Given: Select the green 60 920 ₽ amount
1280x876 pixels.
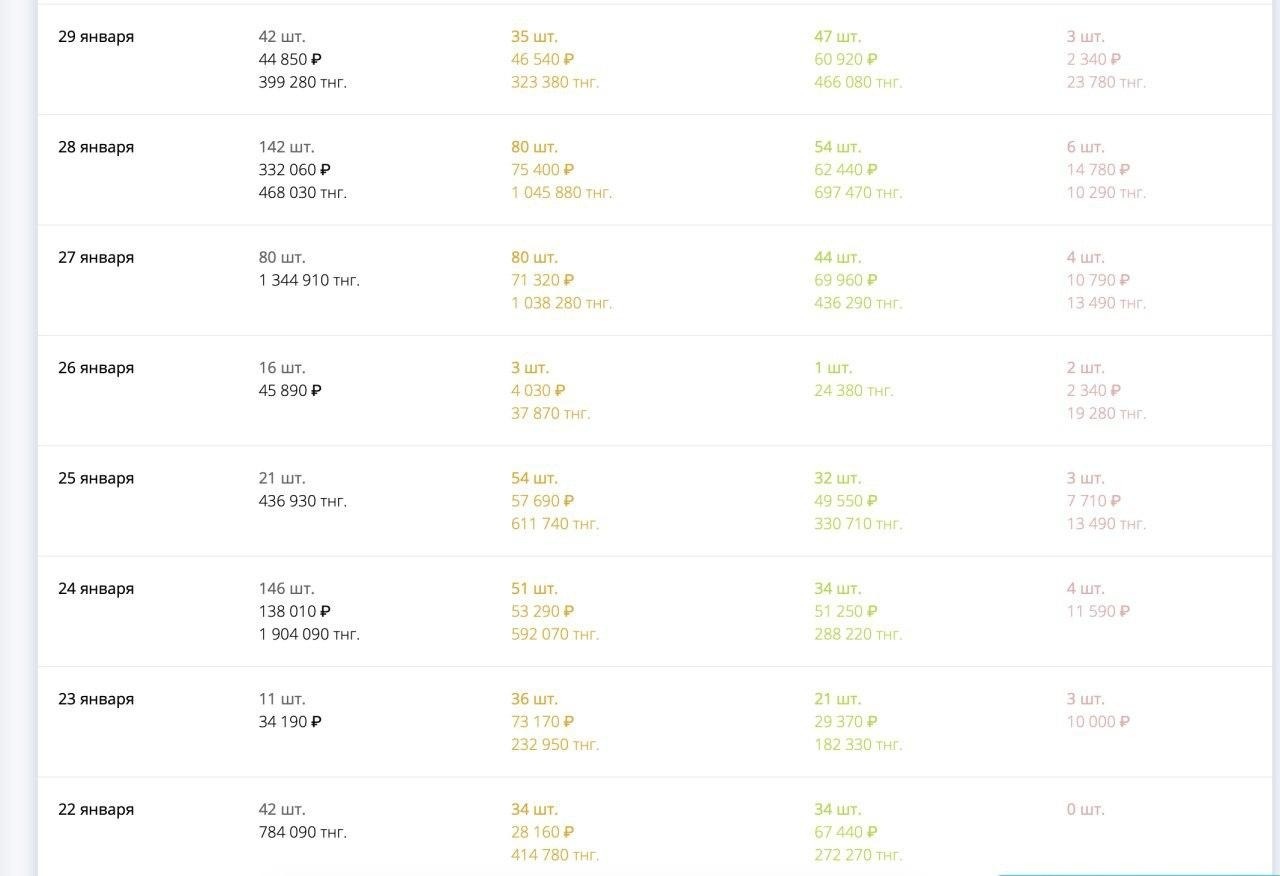Looking at the screenshot, I should [846, 59].
